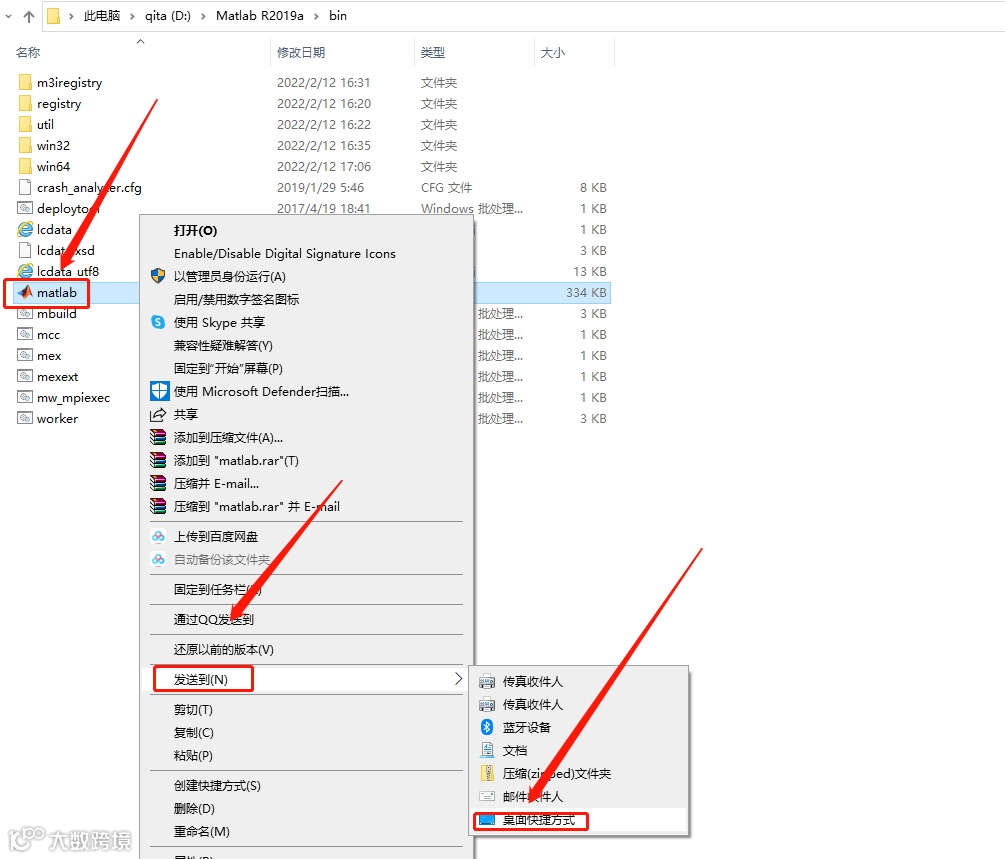Click the bin segment in address bar
This screenshot has height=859, width=1005.
[338, 15]
